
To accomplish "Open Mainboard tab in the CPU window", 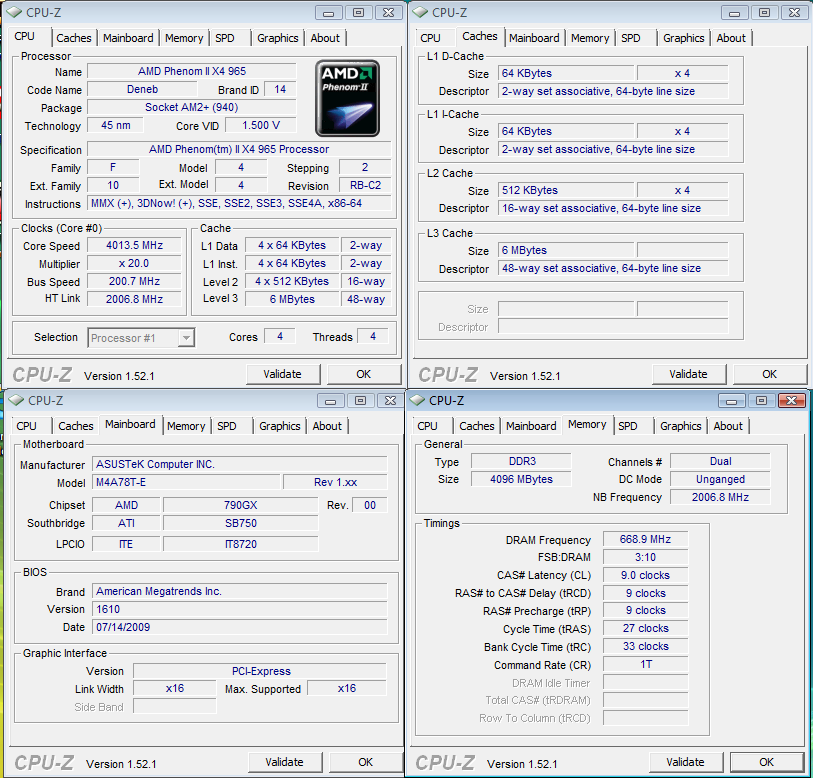I will click(x=128, y=38).
